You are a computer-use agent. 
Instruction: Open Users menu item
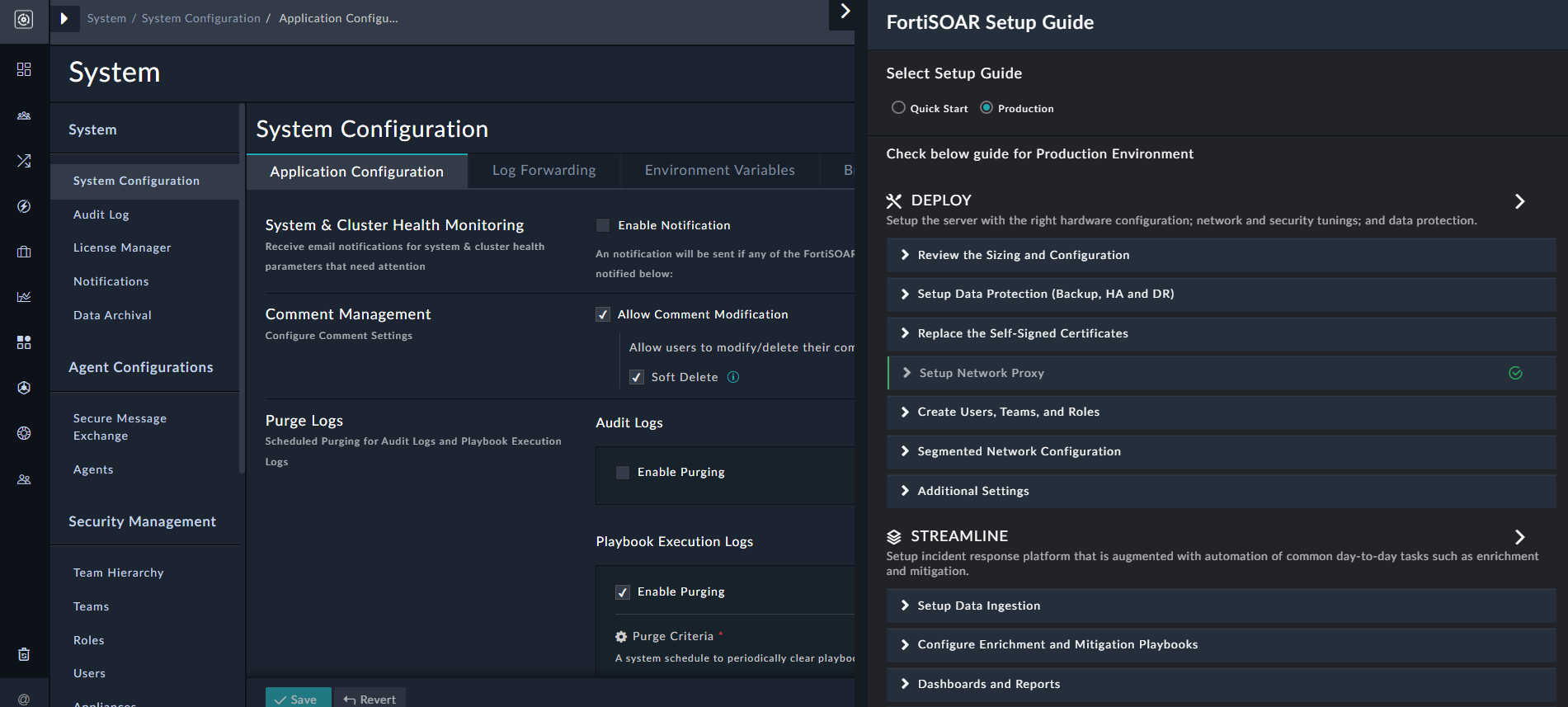(89, 673)
